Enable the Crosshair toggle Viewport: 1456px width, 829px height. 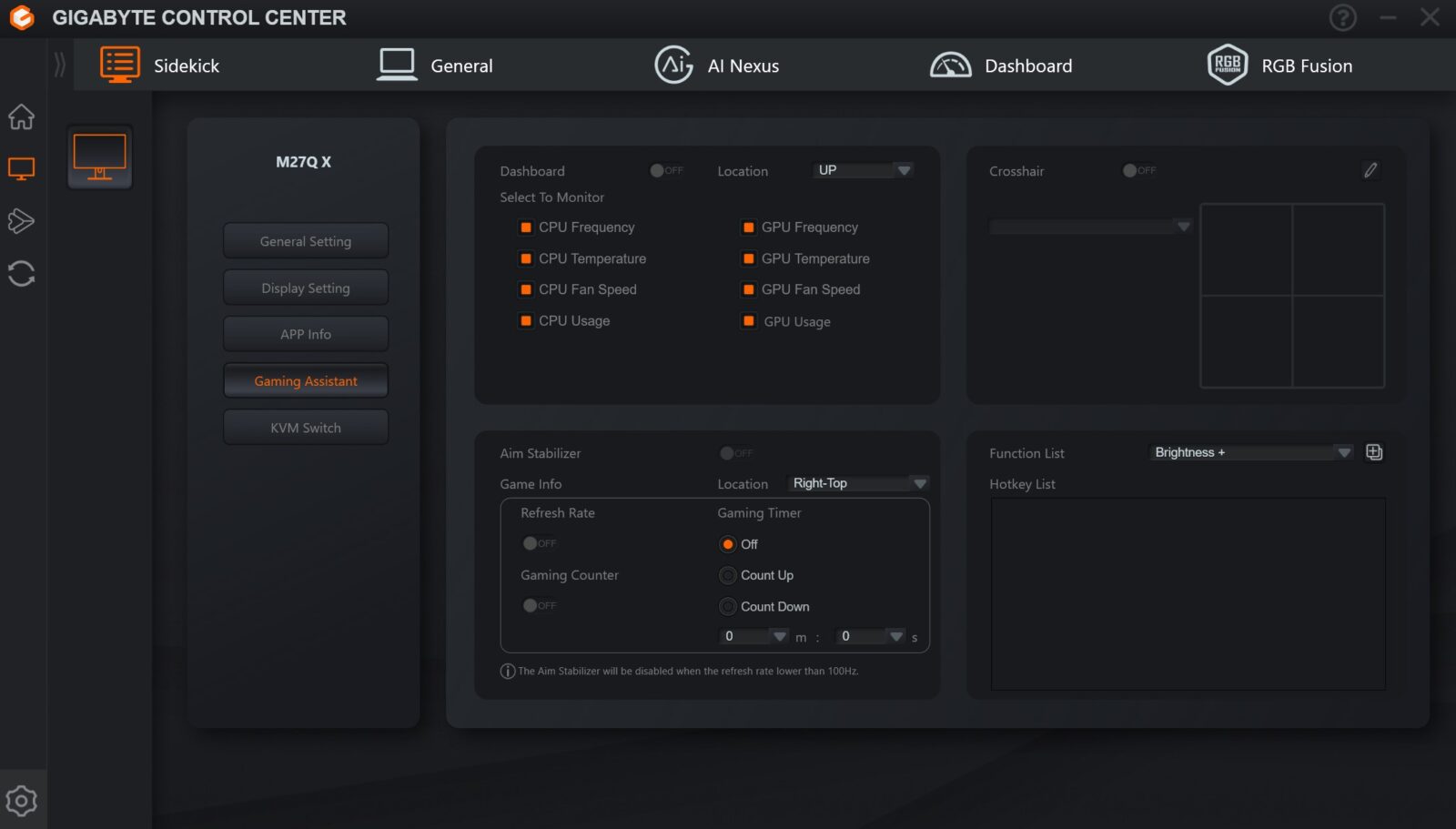click(x=1138, y=170)
